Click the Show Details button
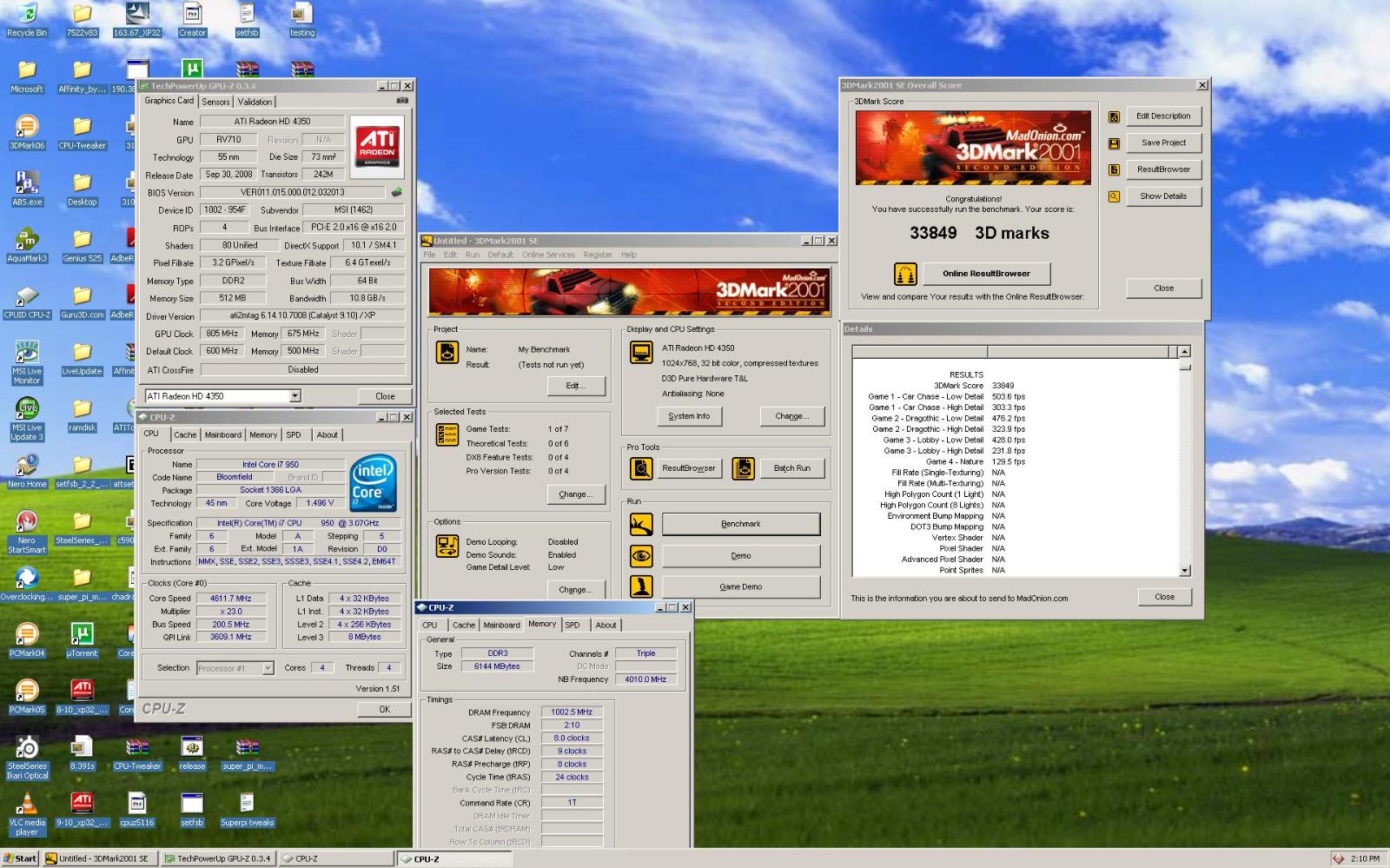 click(x=1163, y=196)
